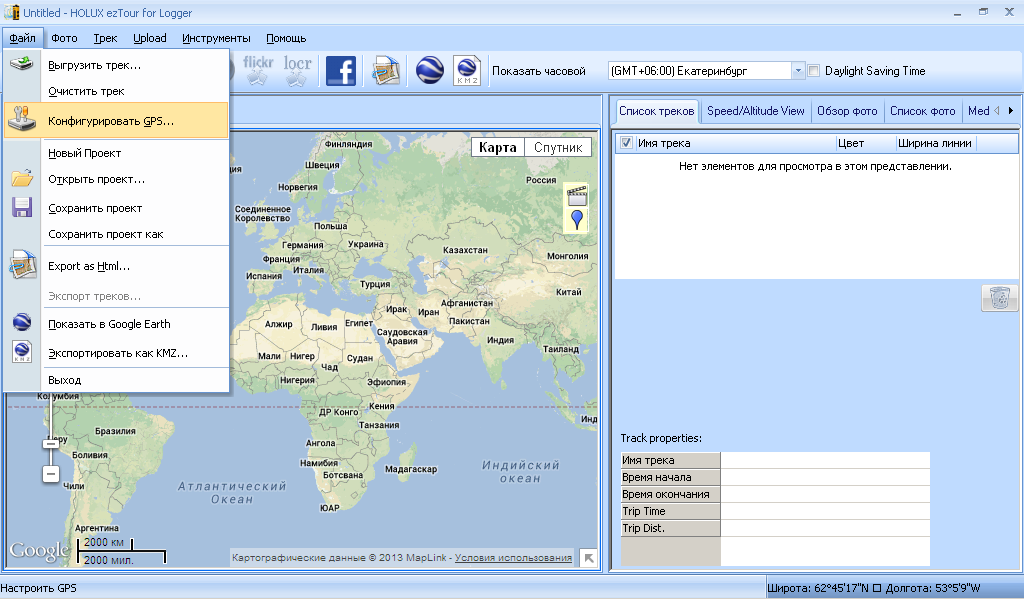
Task: Click the trash bin delete track icon
Action: [999, 298]
